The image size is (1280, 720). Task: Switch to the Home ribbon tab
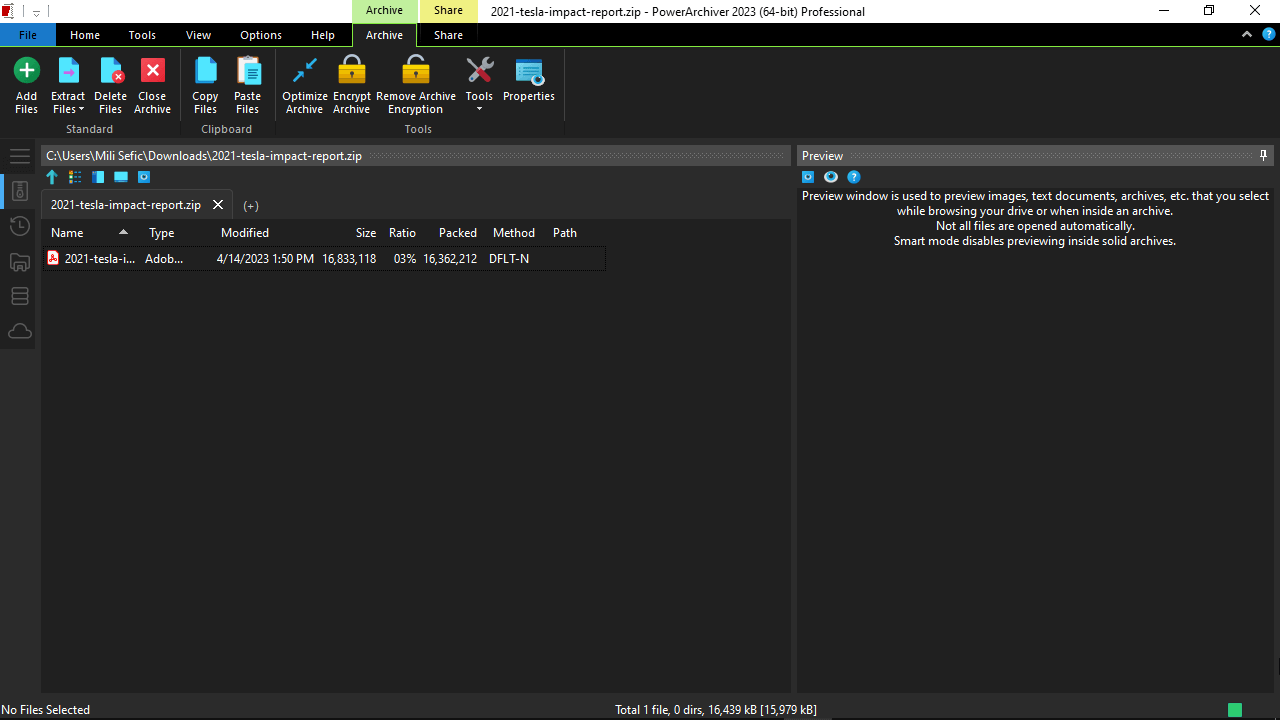point(85,35)
